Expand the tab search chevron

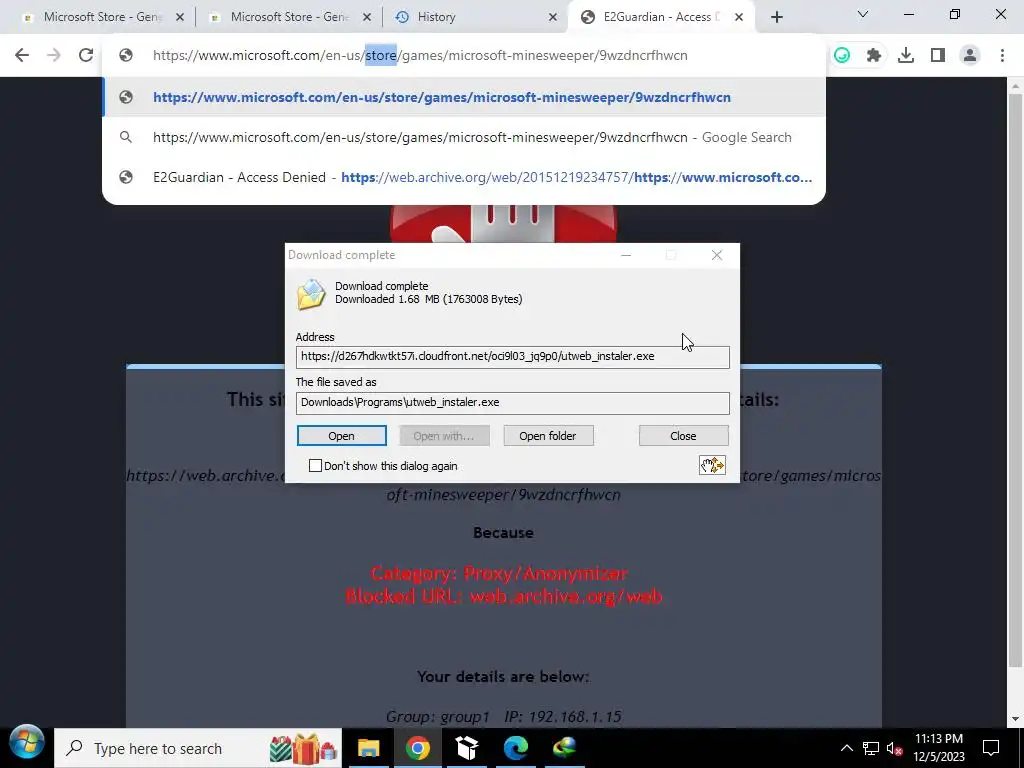[863, 14]
